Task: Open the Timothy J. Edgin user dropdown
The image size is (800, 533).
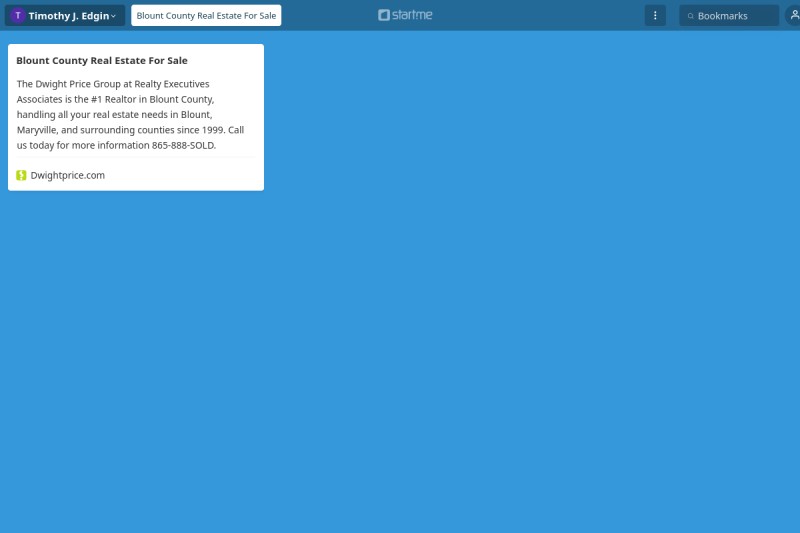Action: coord(65,16)
